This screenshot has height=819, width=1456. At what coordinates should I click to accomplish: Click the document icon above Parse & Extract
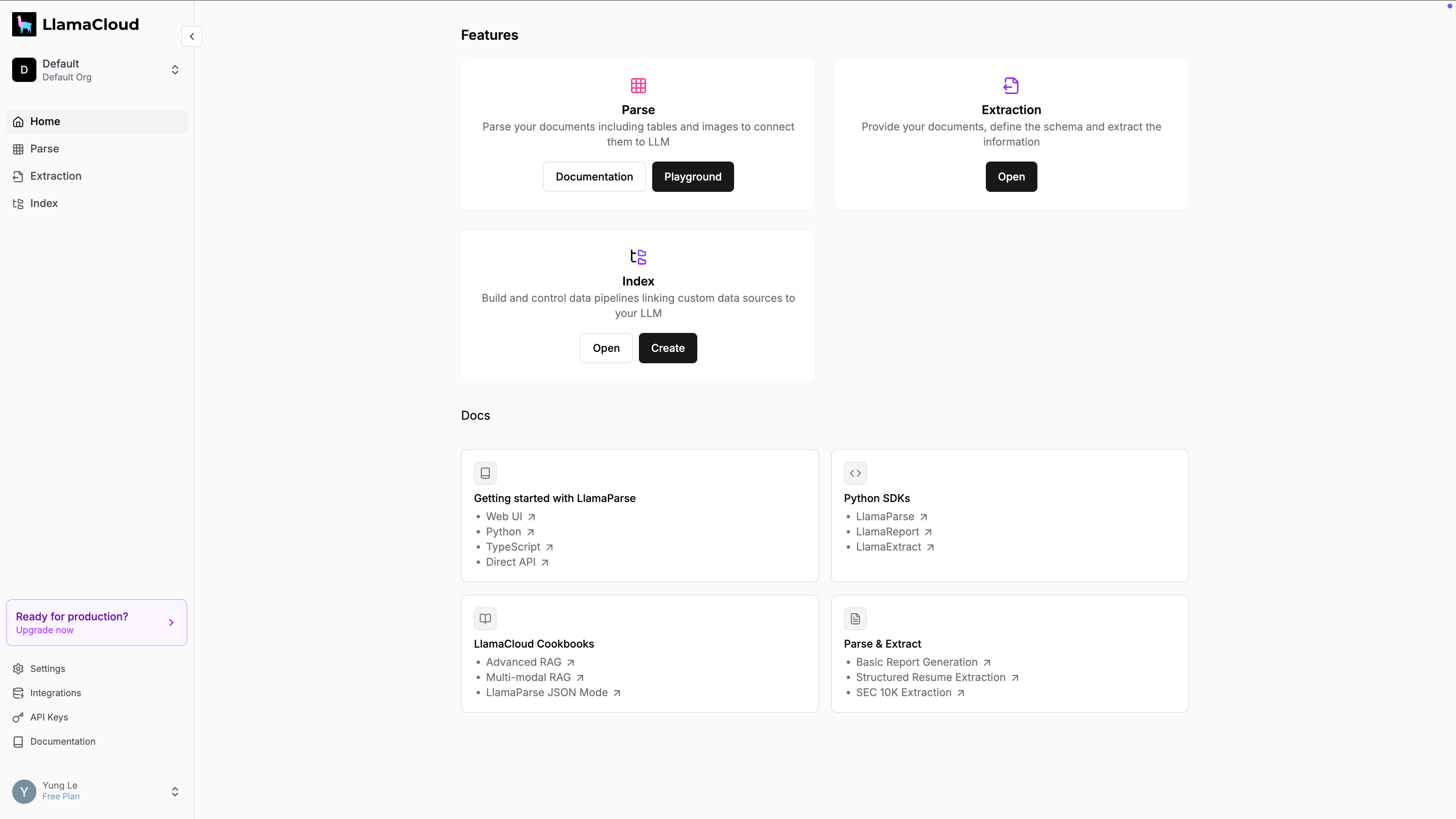click(x=855, y=618)
